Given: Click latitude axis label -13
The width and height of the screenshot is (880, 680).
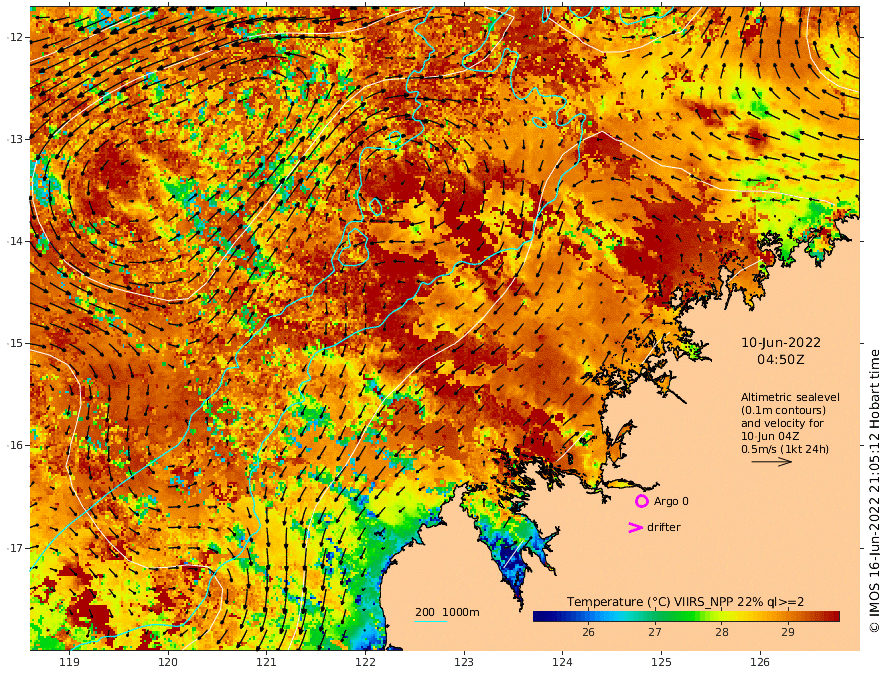Looking at the screenshot, I should click(x=15, y=139).
